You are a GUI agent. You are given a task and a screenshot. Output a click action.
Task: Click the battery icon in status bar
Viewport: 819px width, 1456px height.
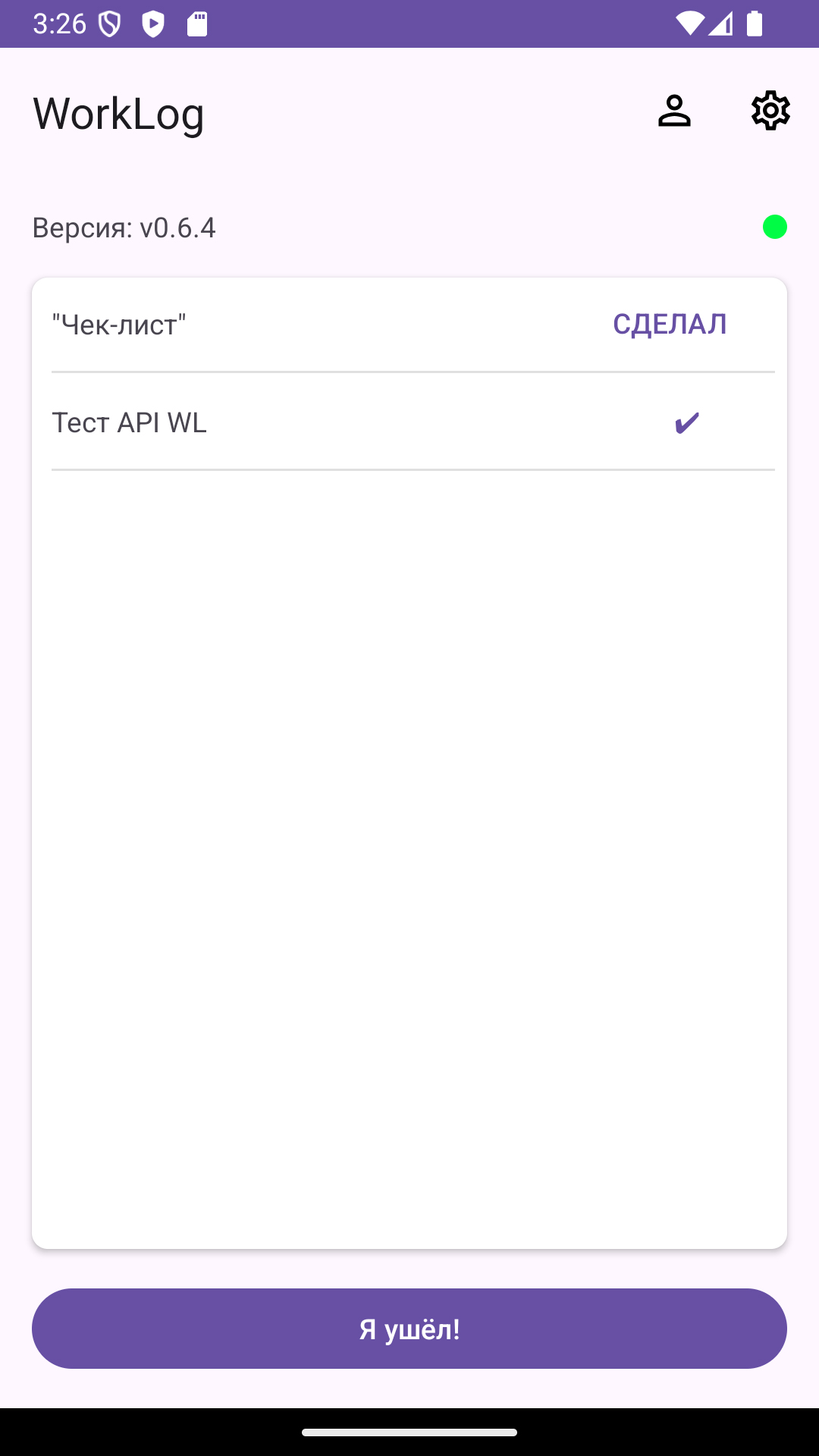click(755, 22)
